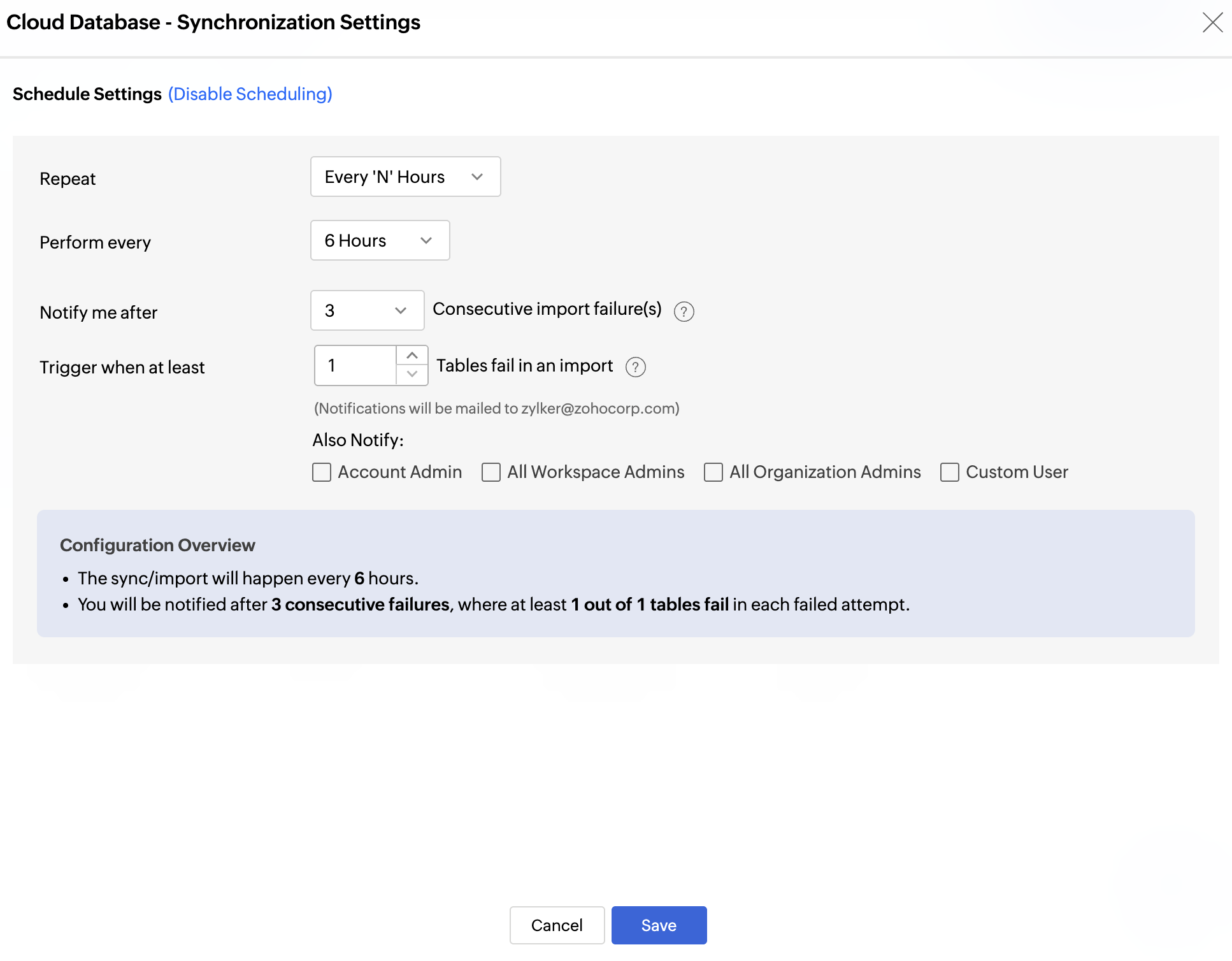1232x961 pixels.
Task: Click help icon beside Consecutive import failure(s)
Action: pyautogui.click(x=684, y=312)
